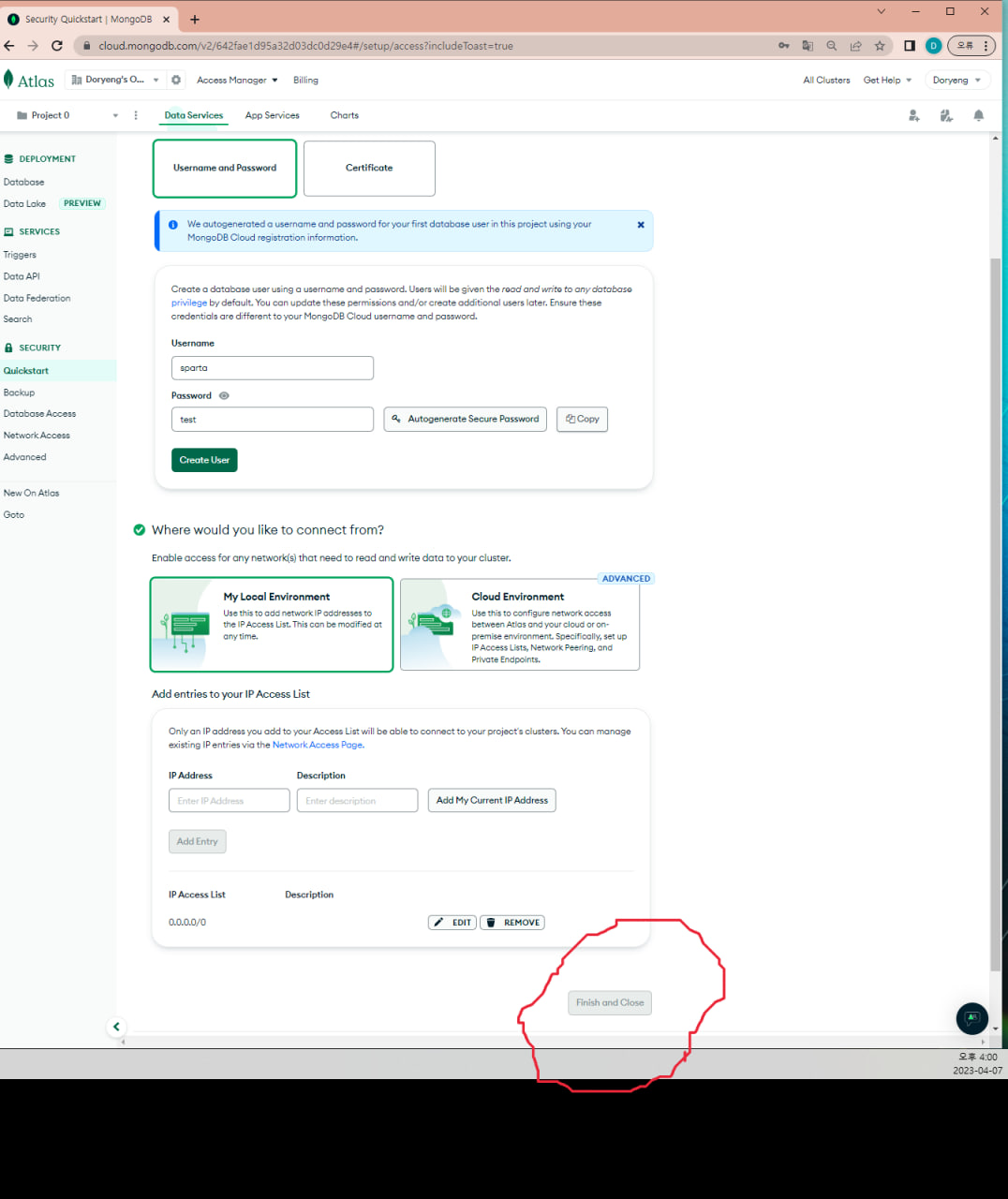Open the Chrome tab search chevron
This screenshot has width=1008, height=1199.
pos(881,11)
